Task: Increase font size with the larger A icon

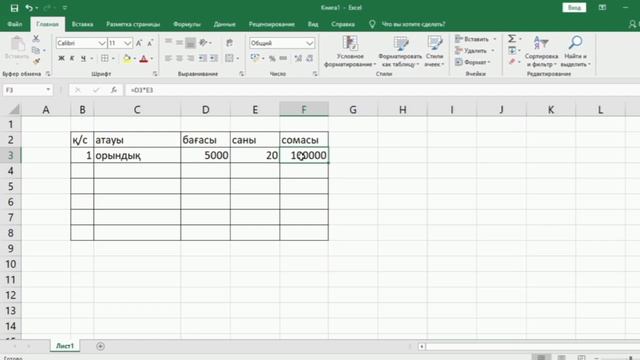Action: (x=139, y=43)
